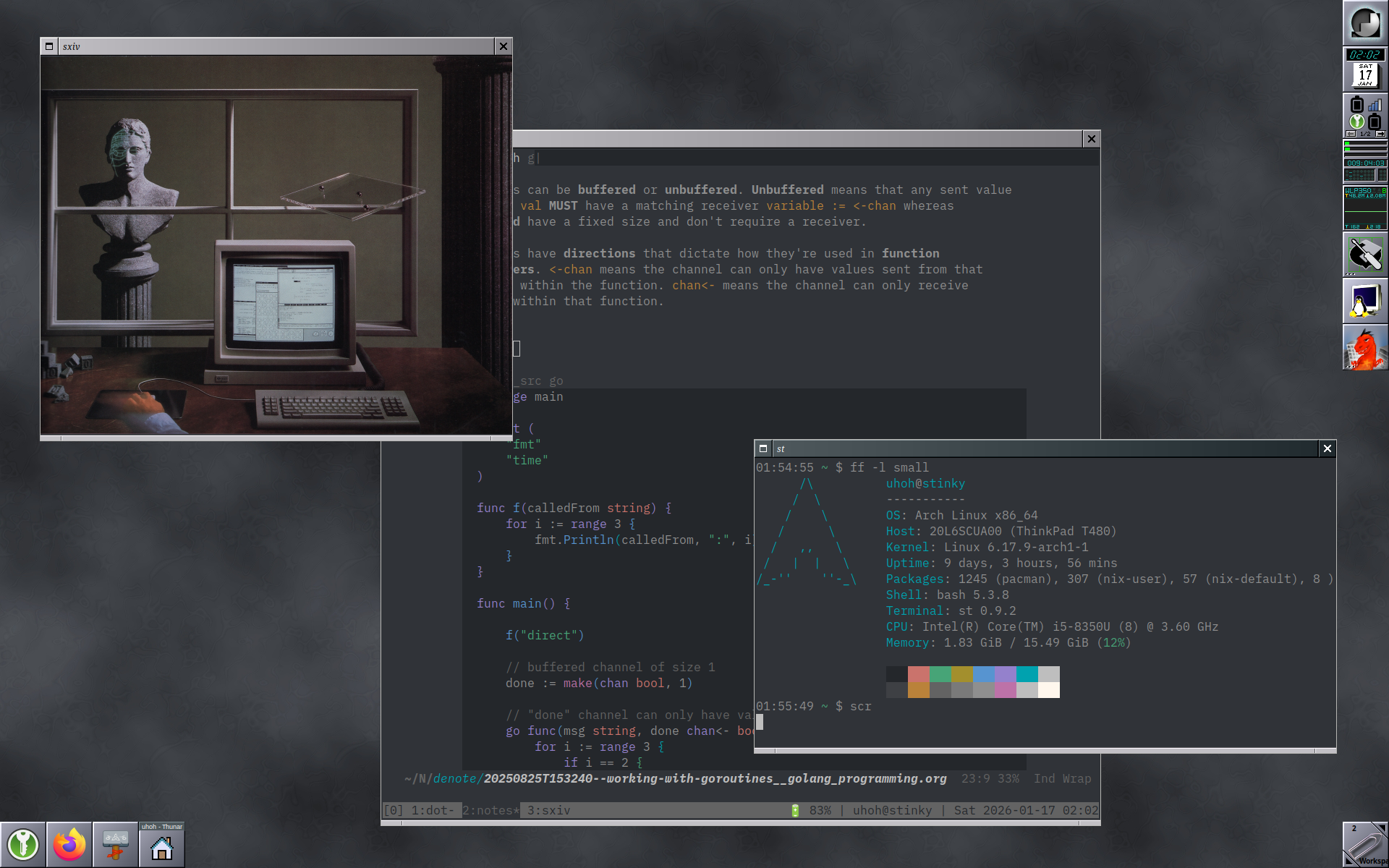The height and width of the screenshot is (868, 1389).
Task: Open the sxiv window menu button
Action: [49, 46]
